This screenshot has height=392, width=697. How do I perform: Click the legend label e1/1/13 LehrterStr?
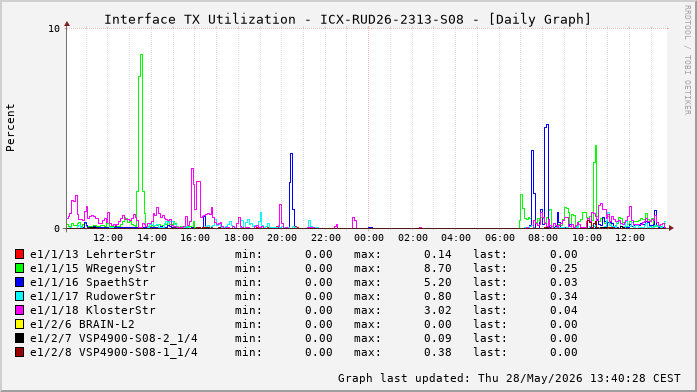(93, 254)
